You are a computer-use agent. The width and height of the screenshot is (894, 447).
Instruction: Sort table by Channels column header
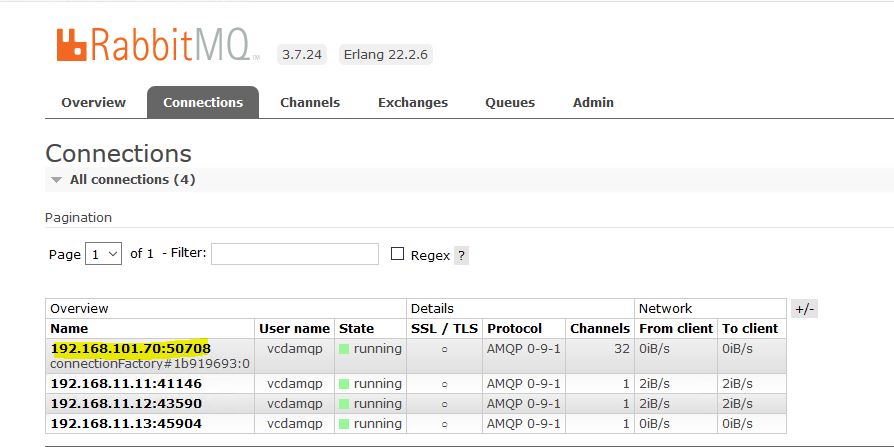(599, 328)
